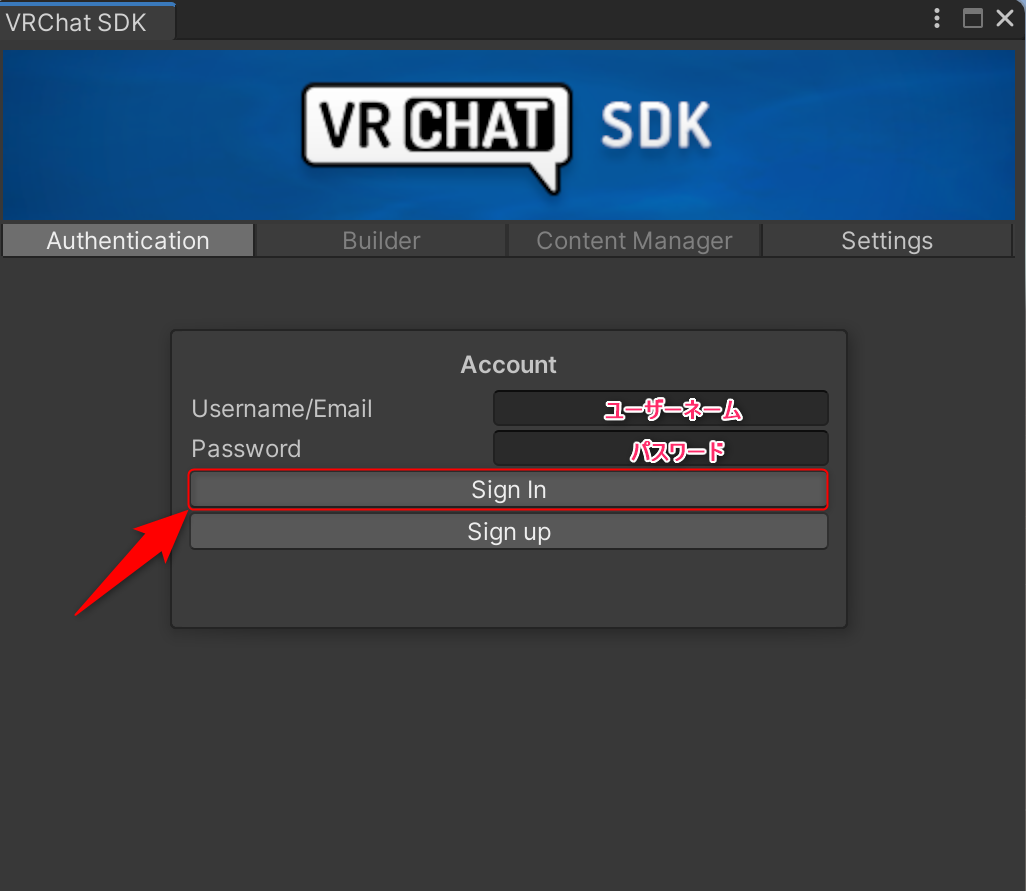Click the SDK text in banner

(656, 125)
